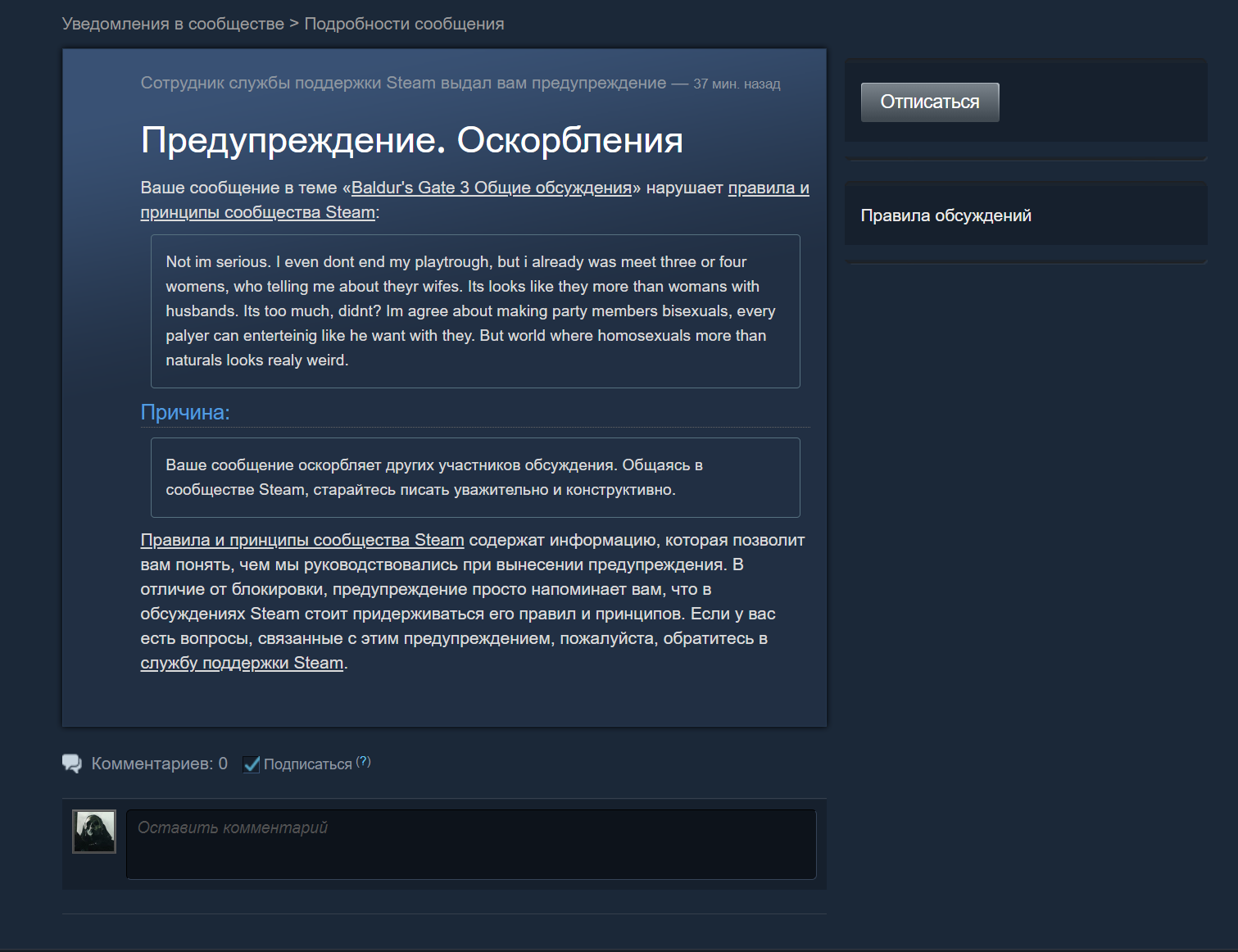Open the Правила обсуждений link
The height and width of the screenshot is (952, 1238).
click(x=946, y=215)
